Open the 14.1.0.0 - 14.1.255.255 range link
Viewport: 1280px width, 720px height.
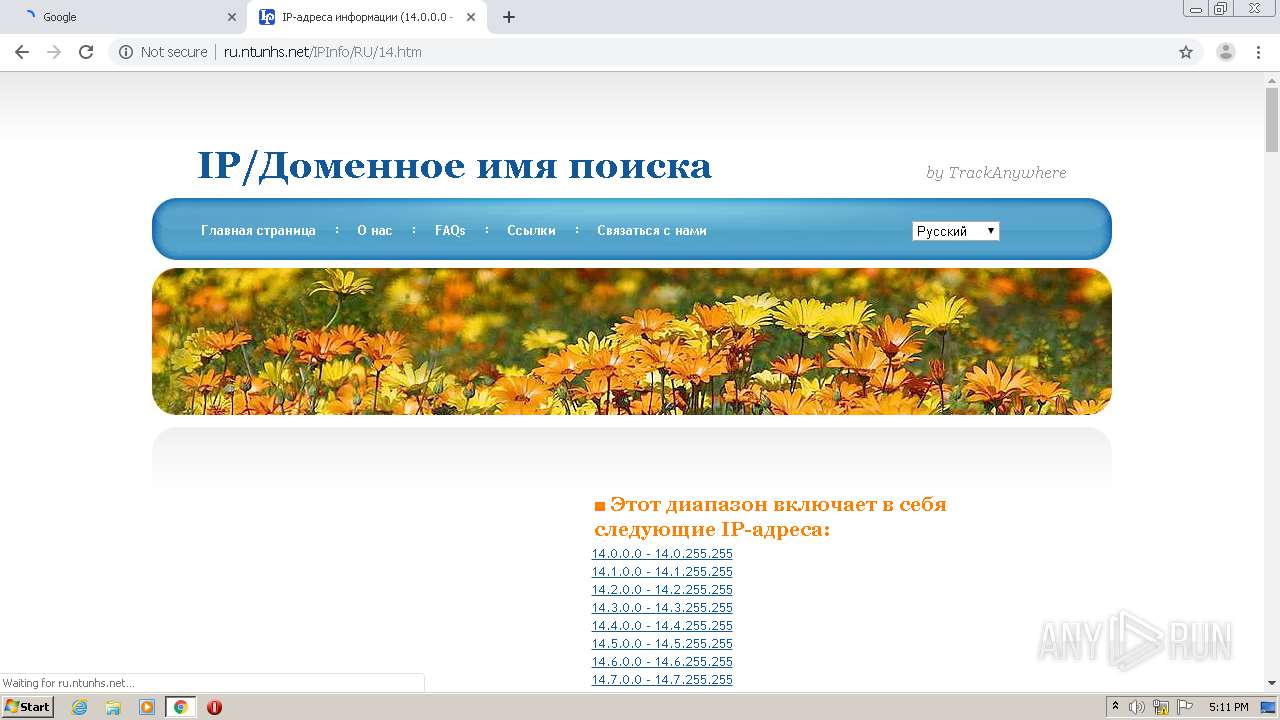(662, 572)
